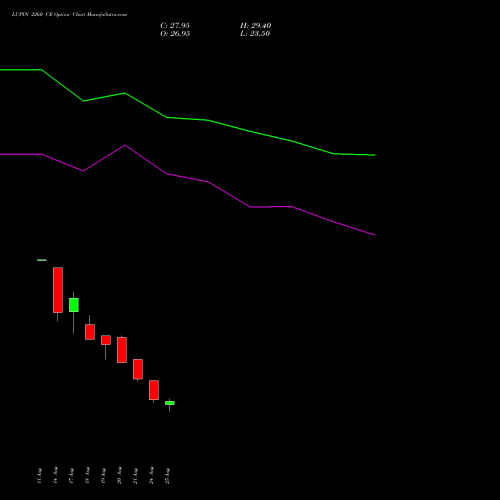Click the tall red candle for 14 Aug

pyautogui.click(x=58, y=290)
